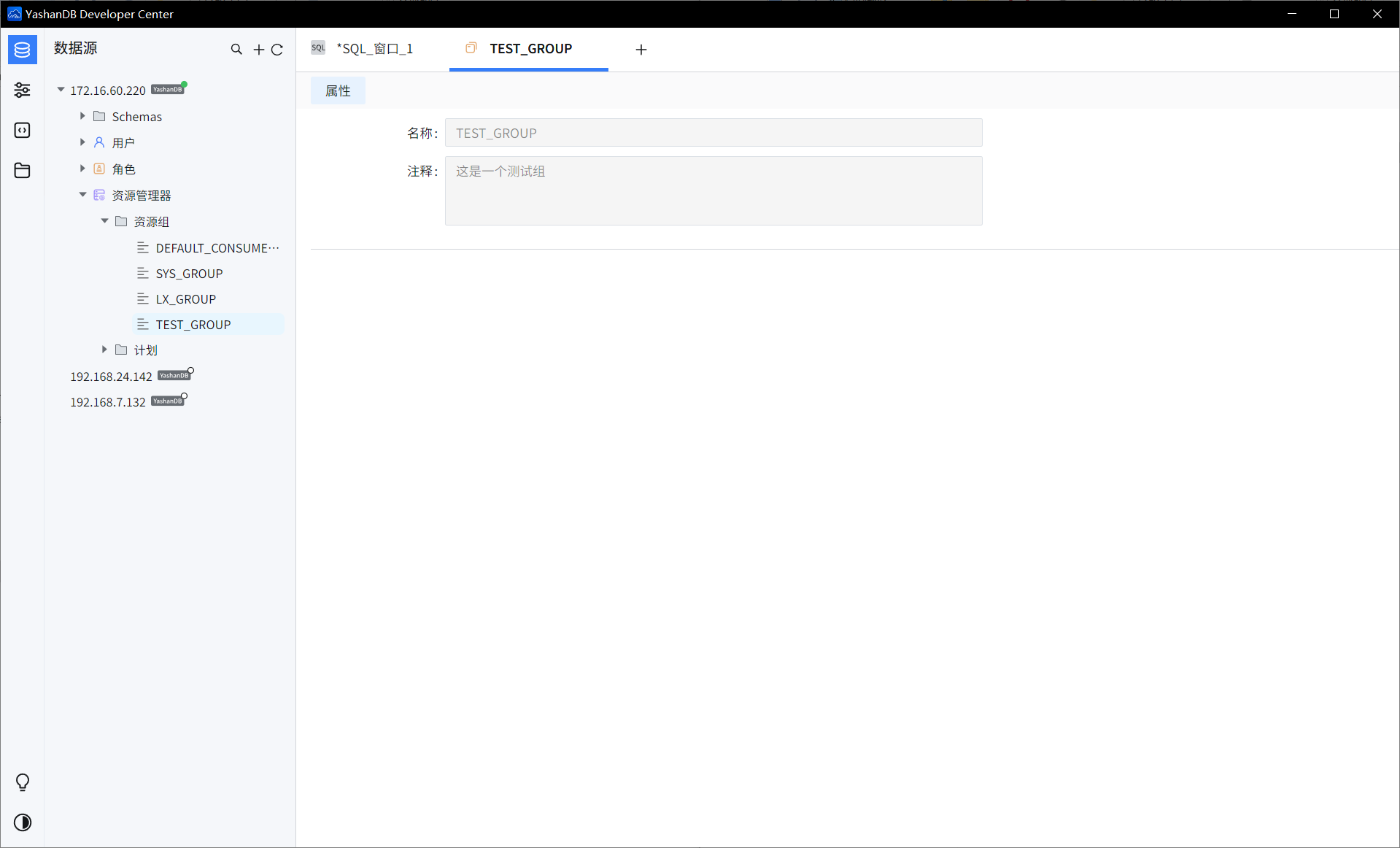Expand the 用户 node
1400x848 pixels.
point(82,142)
